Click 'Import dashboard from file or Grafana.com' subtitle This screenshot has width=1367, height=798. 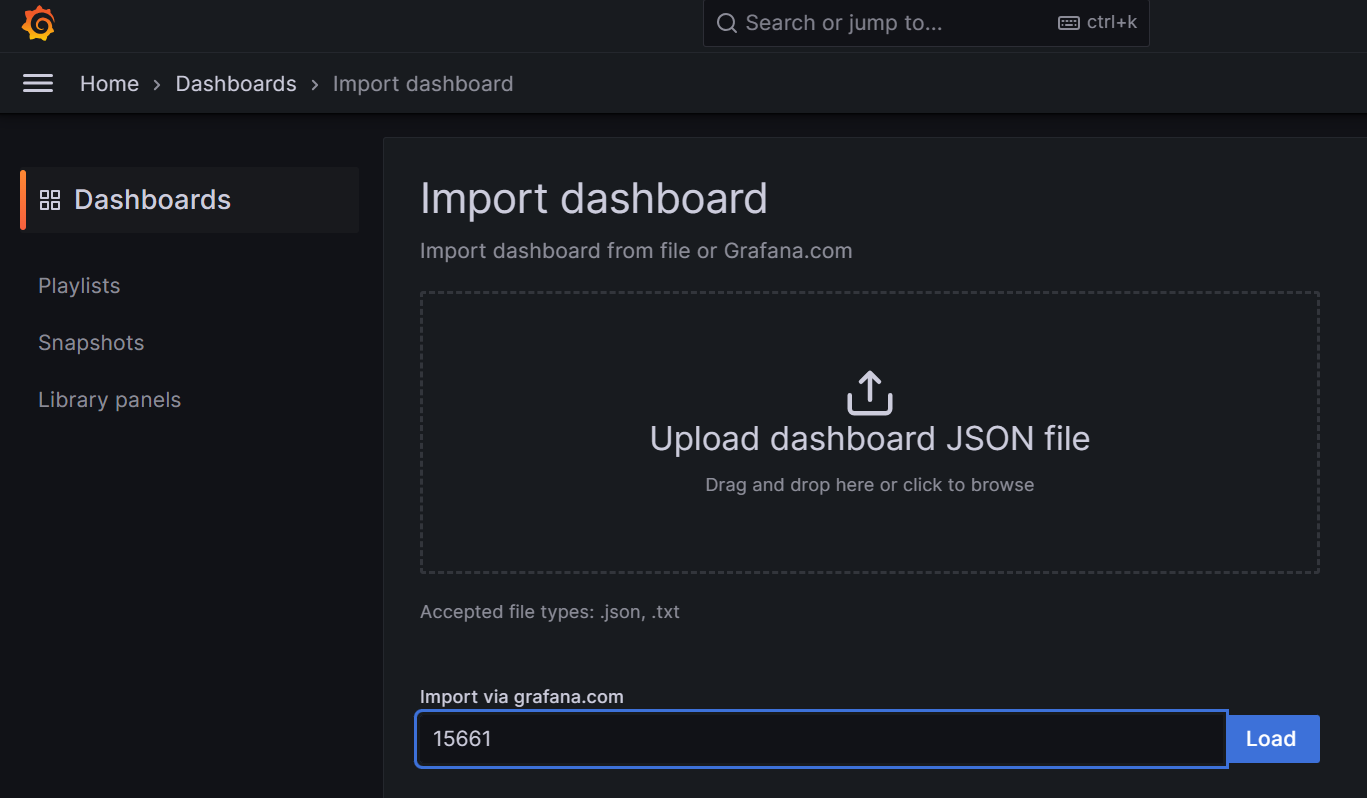point(636,251)
